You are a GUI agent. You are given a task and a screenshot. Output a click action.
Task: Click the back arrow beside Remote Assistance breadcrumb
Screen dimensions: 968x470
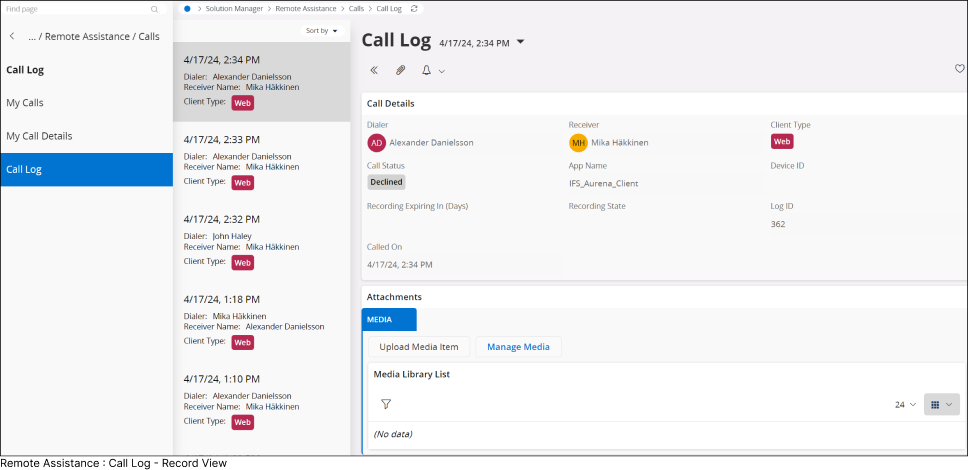point(12,36)
